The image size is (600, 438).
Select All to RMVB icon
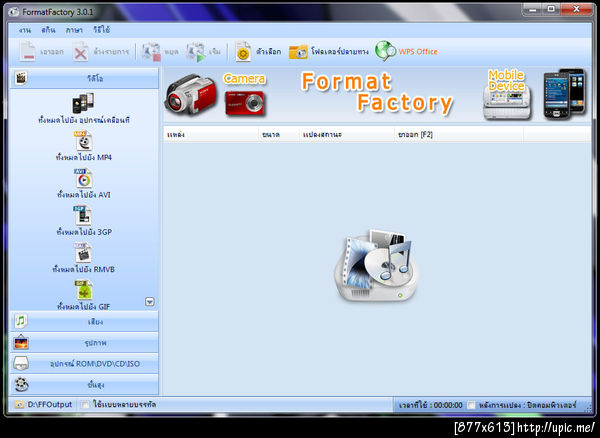(83, 252)
